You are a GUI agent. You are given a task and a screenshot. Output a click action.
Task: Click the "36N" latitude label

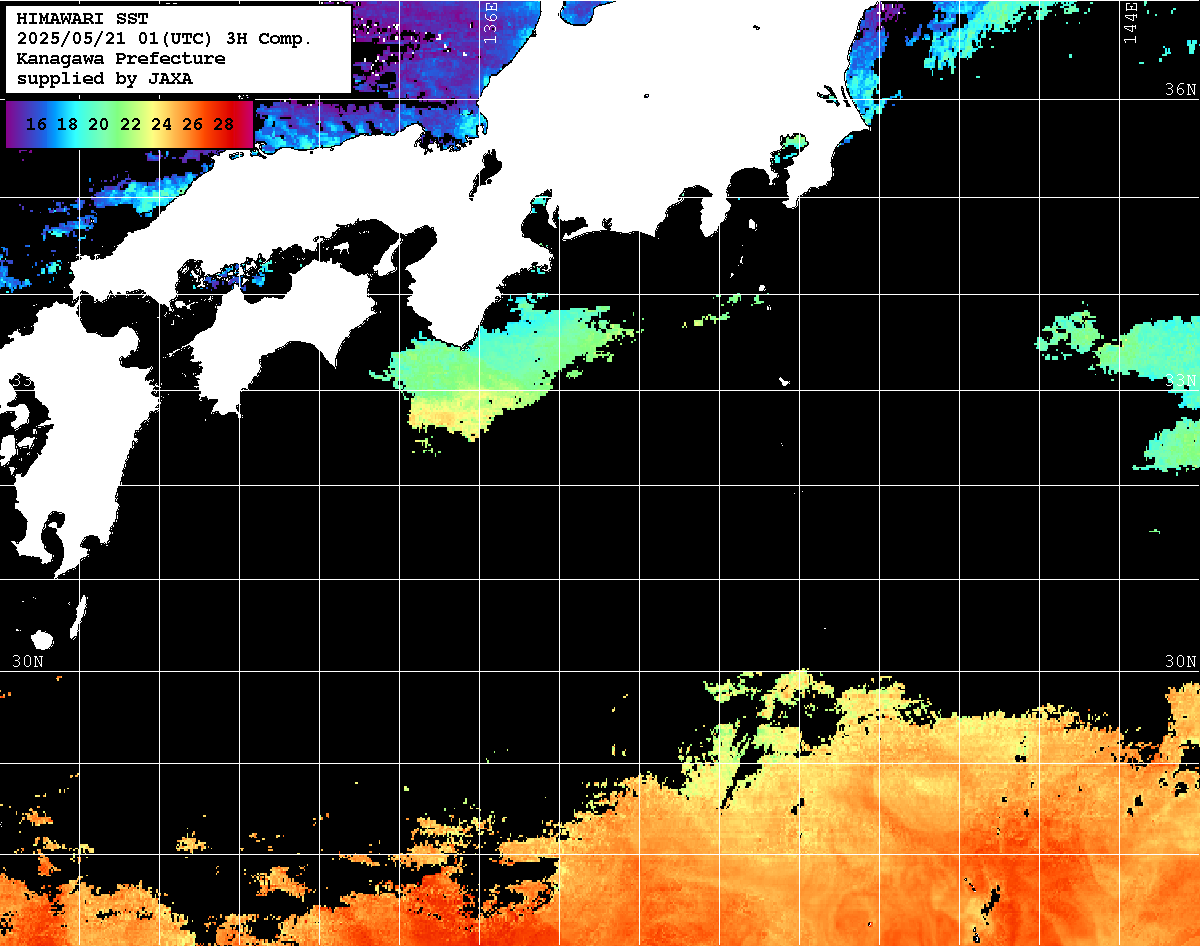point(1181,90)
